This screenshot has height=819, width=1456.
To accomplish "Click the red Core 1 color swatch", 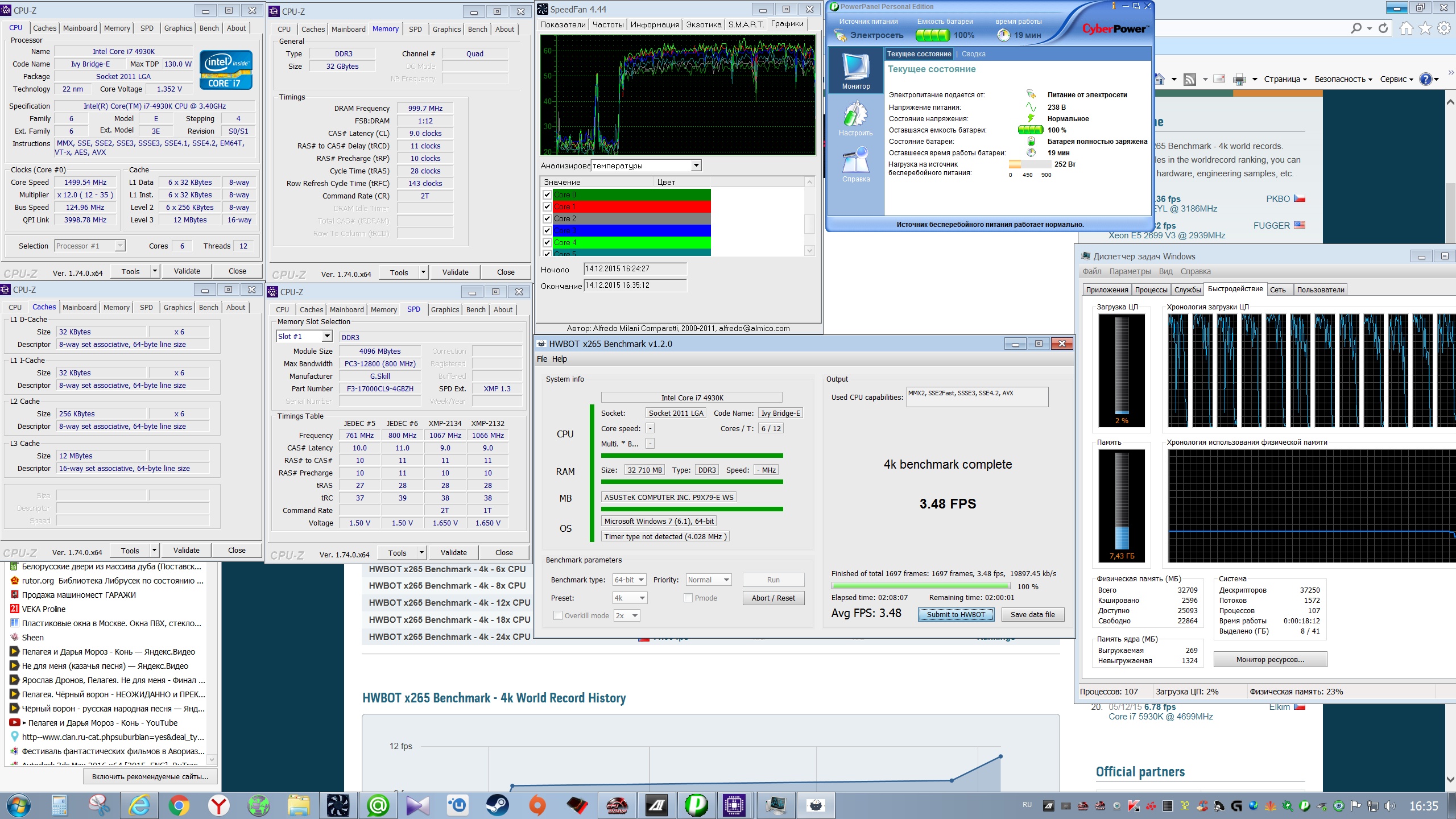I will pyautogui.click(x=631, y=206).
